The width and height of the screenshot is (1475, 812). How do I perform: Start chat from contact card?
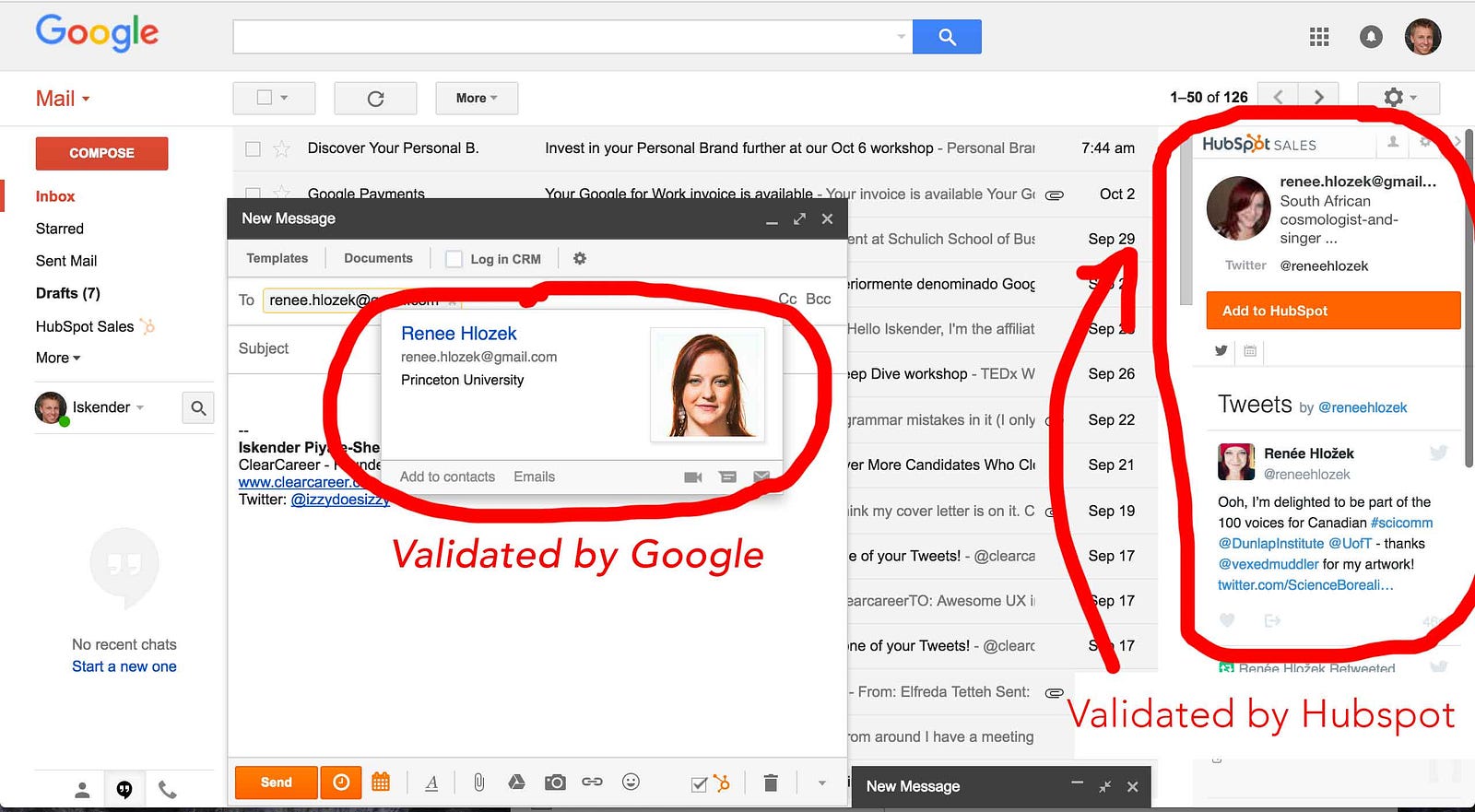pyautogui.click(x=727, y=477)
